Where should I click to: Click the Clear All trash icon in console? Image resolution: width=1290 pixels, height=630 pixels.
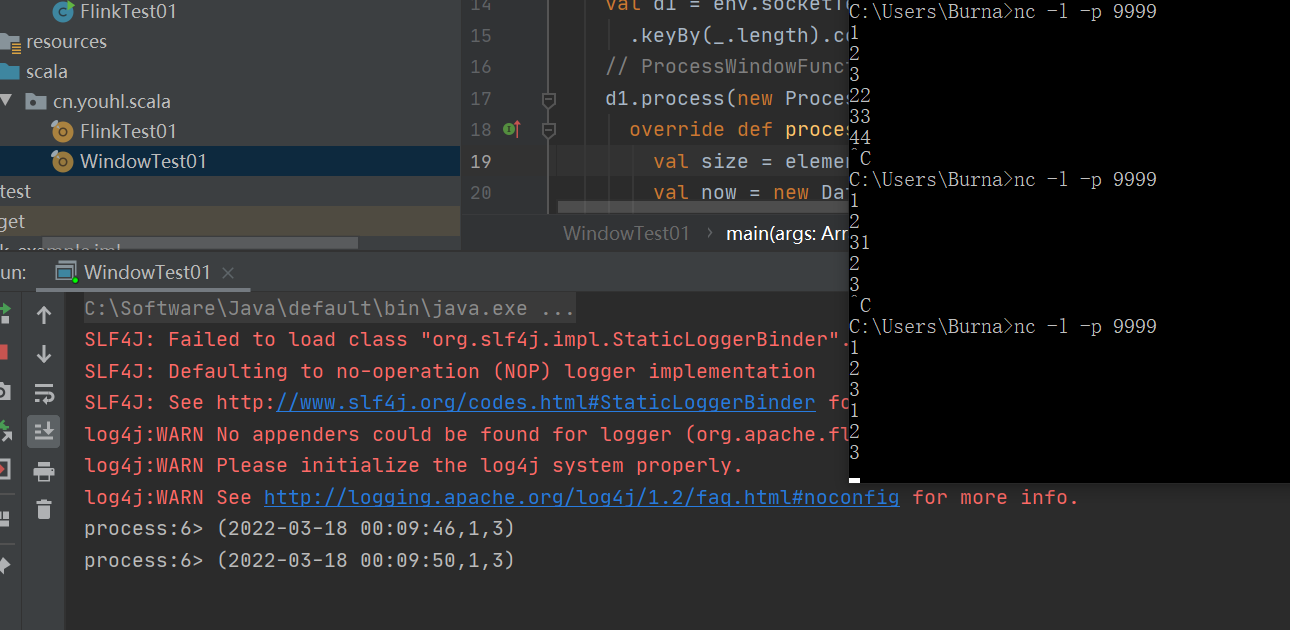tap(44, 509)
